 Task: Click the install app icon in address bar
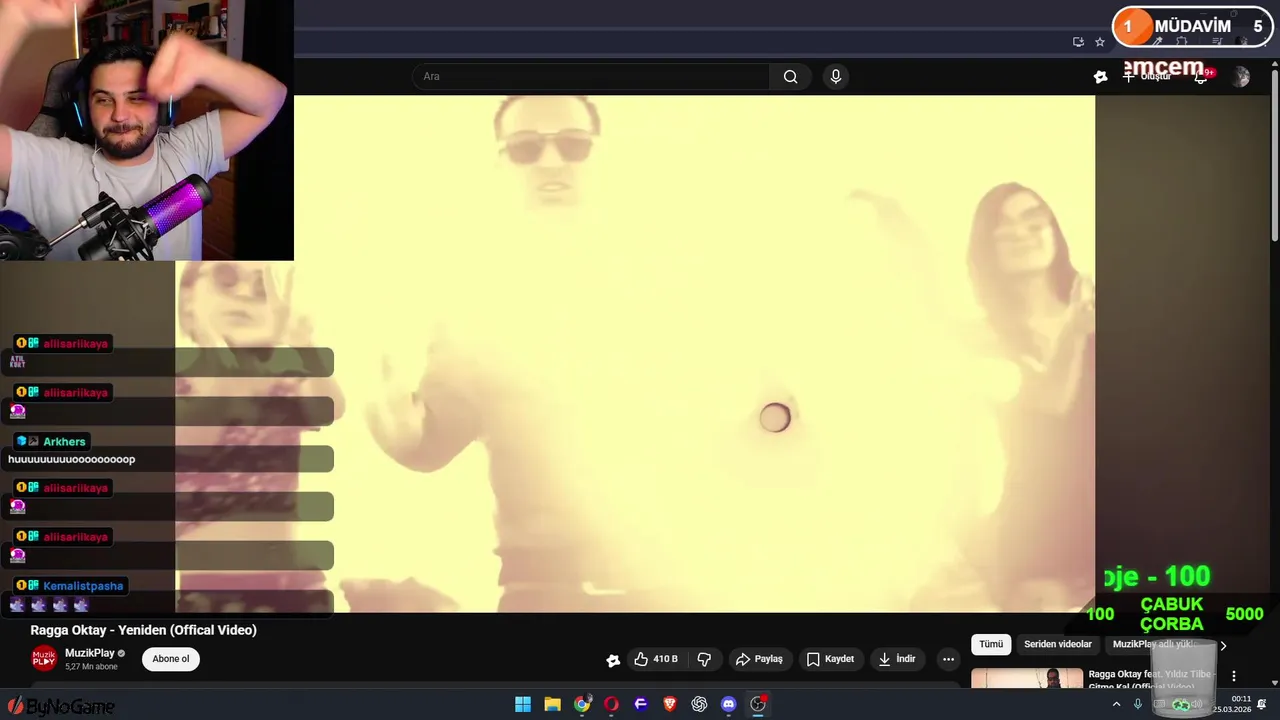[x=1078, y=42]
